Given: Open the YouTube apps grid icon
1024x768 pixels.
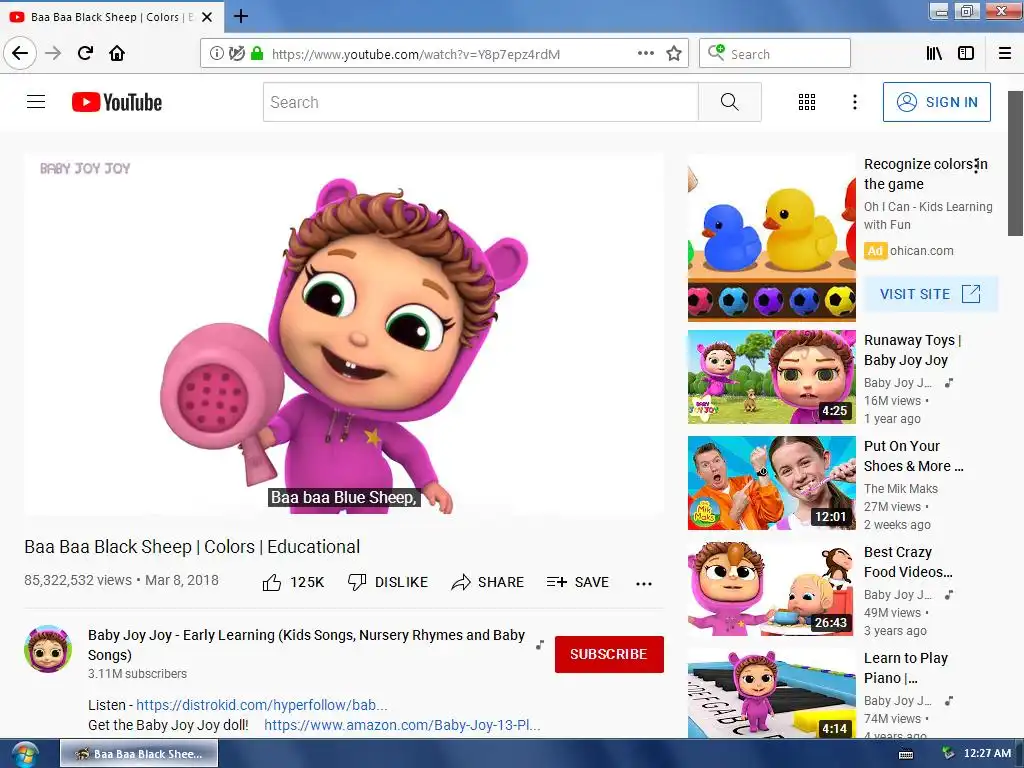Looking at the screenshot, I should [x=807, y=102].
